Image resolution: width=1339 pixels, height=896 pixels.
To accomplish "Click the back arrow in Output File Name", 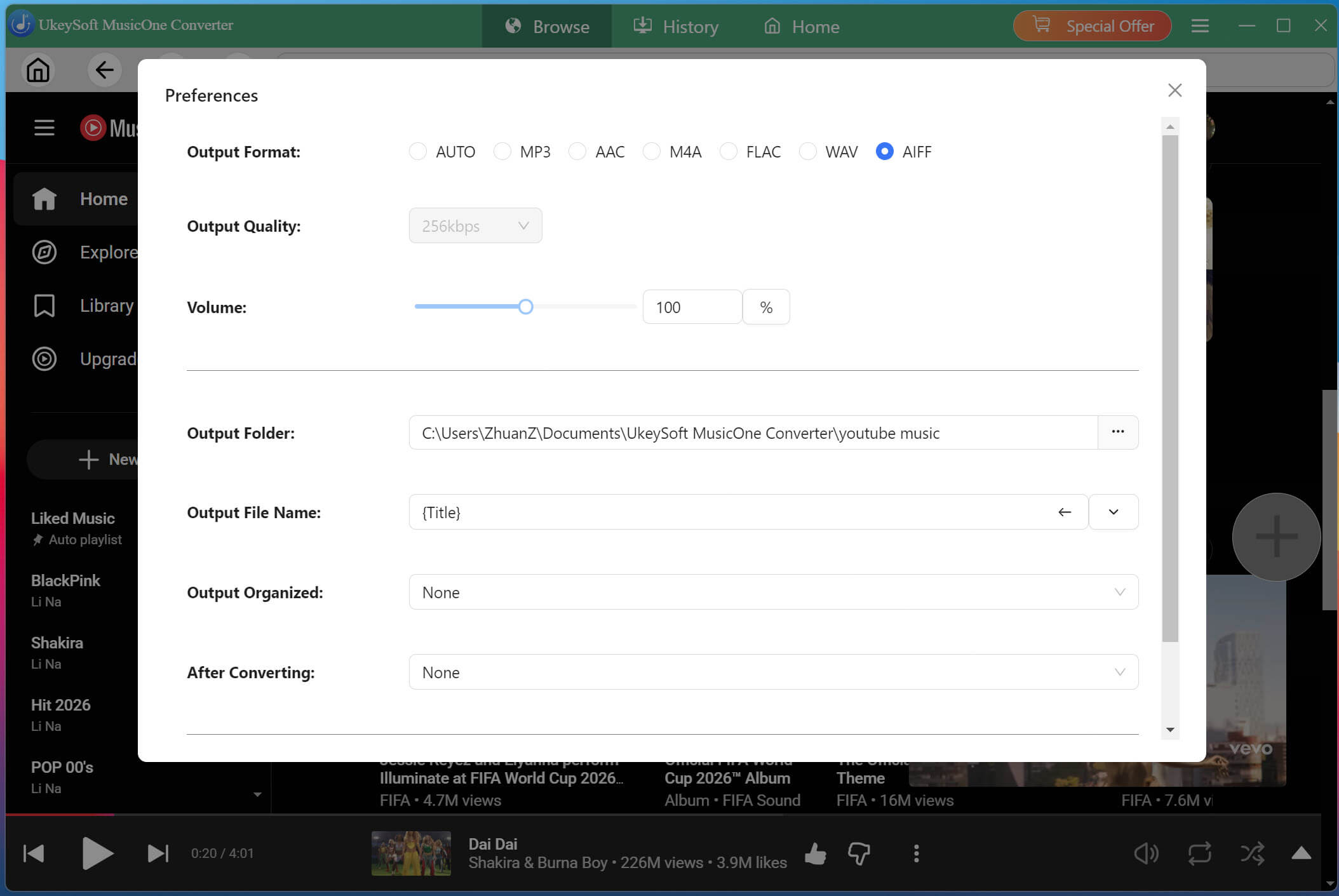I will click(x=1065, y=512).
